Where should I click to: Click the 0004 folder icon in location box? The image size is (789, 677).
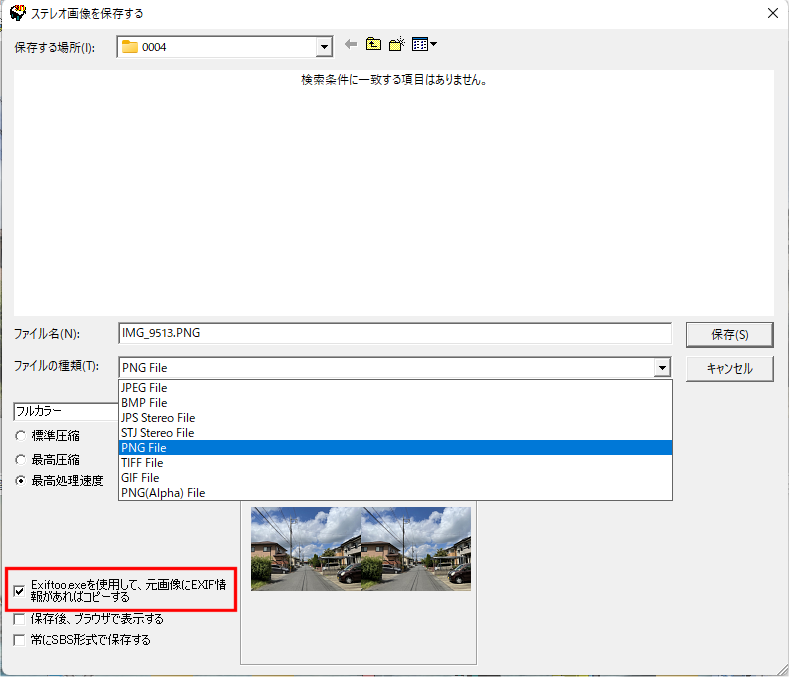click(130, 47)
